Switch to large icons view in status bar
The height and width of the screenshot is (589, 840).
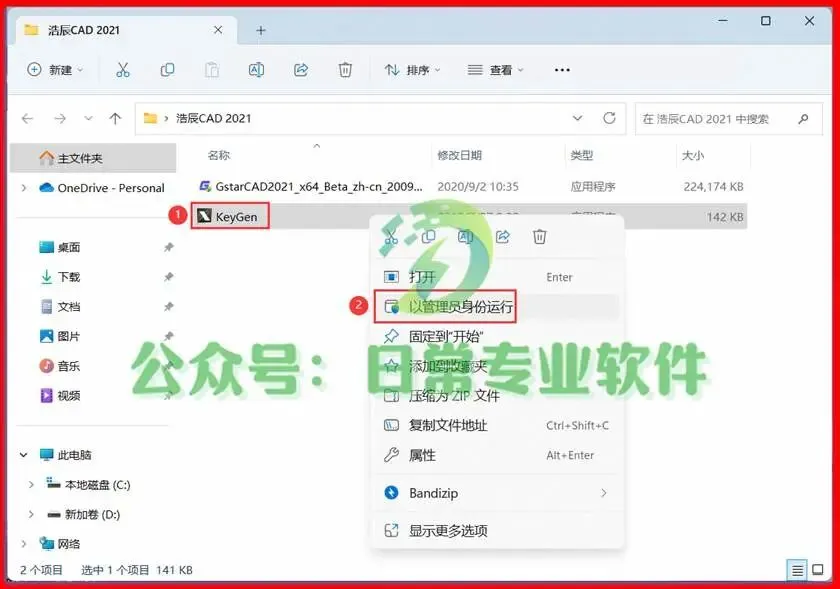[x=818, y=570]
